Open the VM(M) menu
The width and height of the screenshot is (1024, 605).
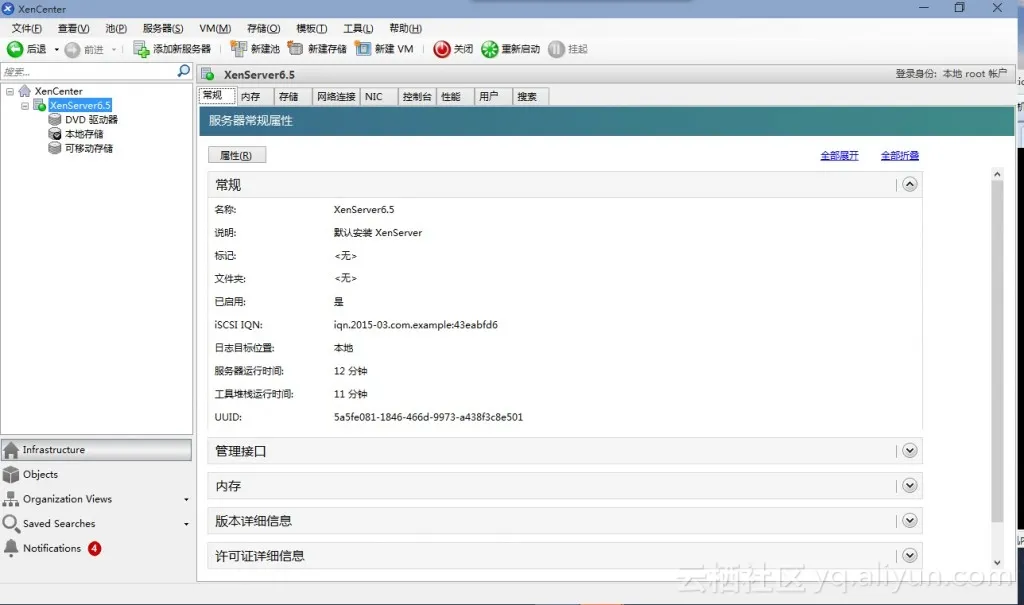click(215, 28)
